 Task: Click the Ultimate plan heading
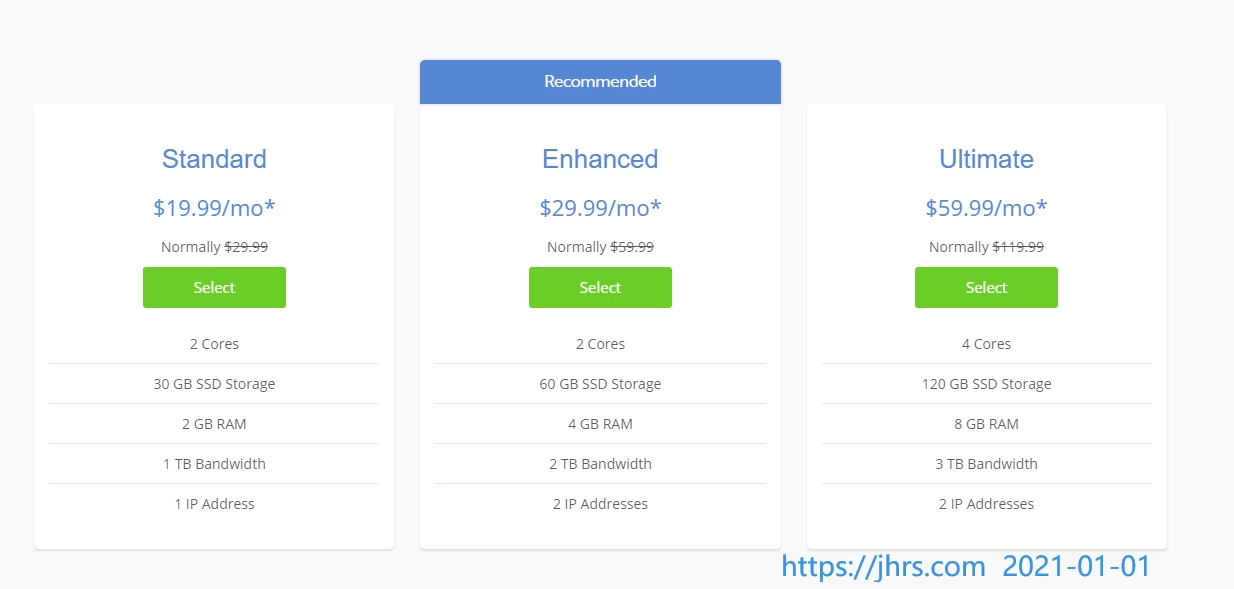(986, 159)
